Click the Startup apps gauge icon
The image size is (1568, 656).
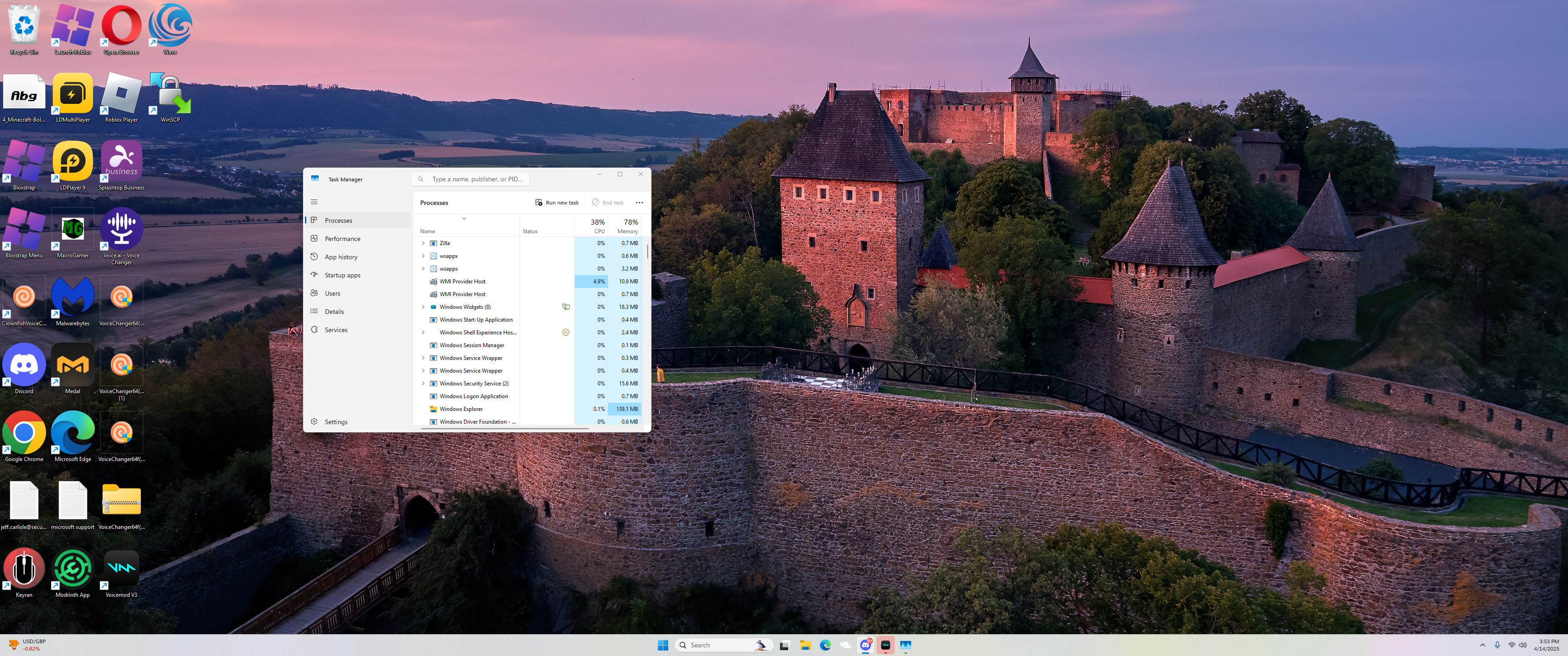click(x=314, y=274)
